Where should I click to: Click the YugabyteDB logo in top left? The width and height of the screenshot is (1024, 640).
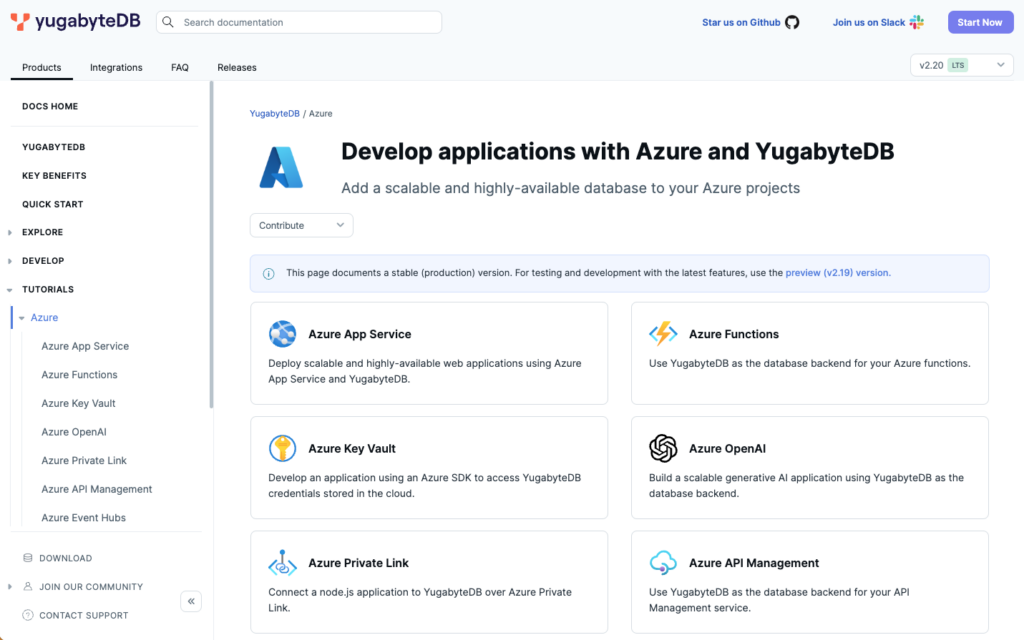(75, 20)
